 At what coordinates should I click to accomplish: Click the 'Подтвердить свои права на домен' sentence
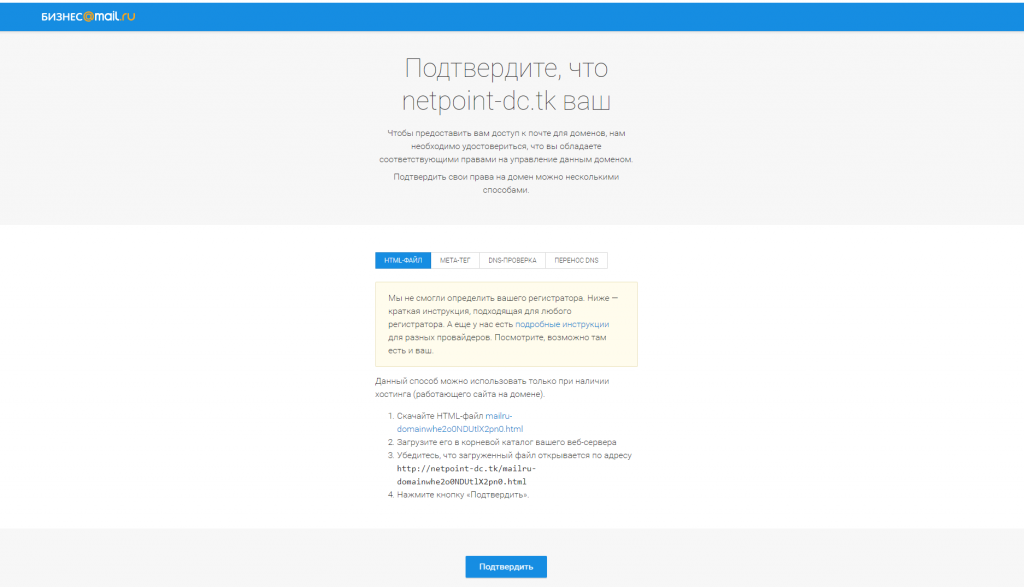pyautogui.click(x=505, y=183)
